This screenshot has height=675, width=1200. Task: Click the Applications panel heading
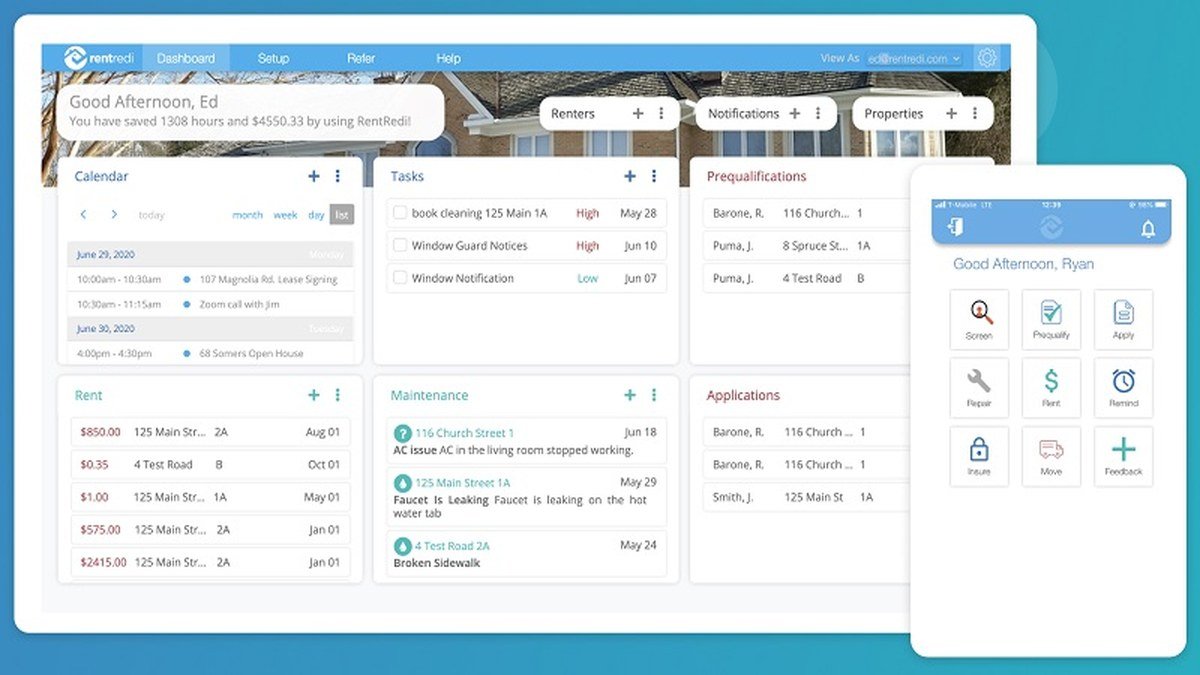743,395
